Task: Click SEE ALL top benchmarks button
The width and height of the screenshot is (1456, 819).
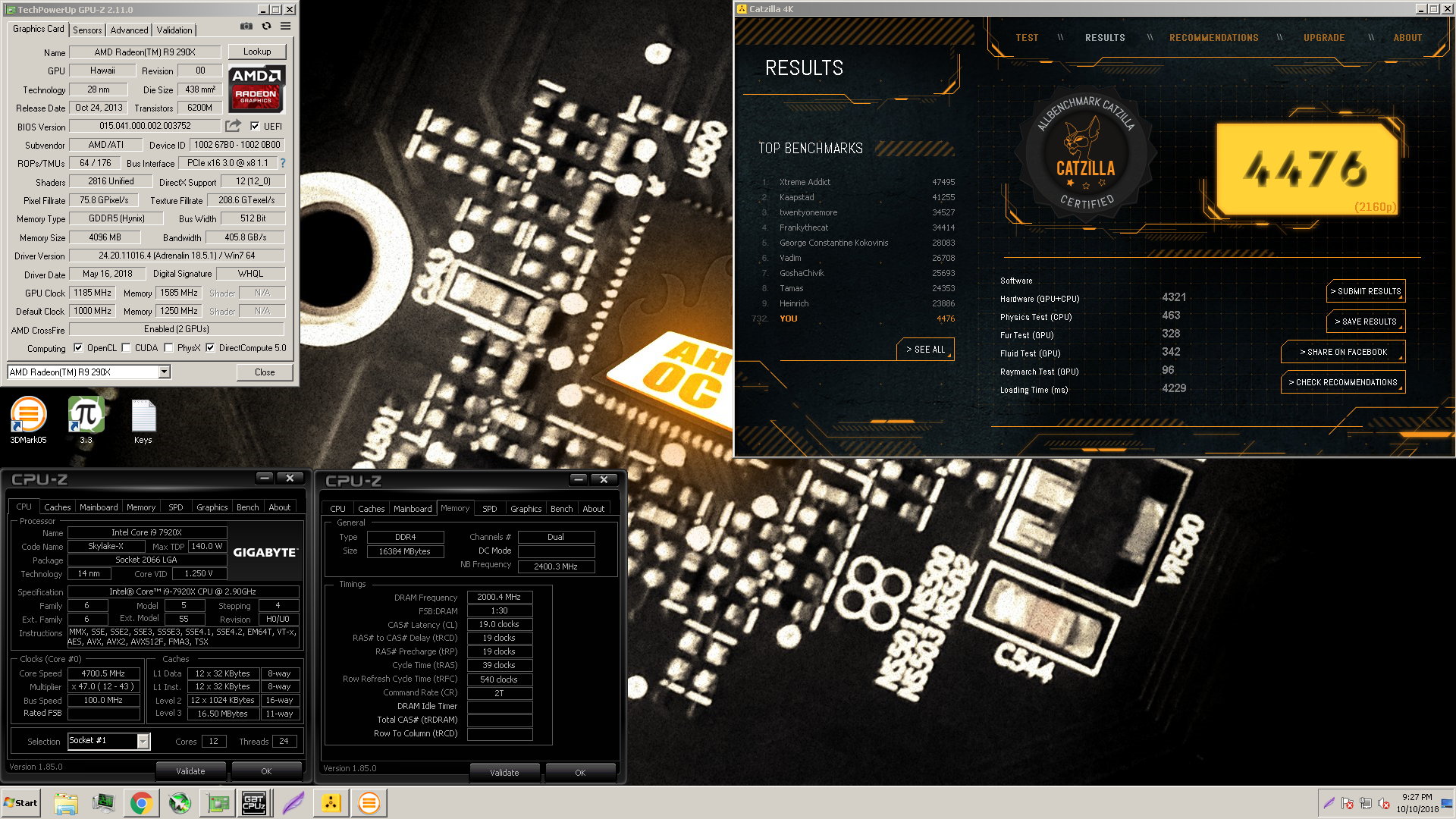Action: [x=925, y=350]
